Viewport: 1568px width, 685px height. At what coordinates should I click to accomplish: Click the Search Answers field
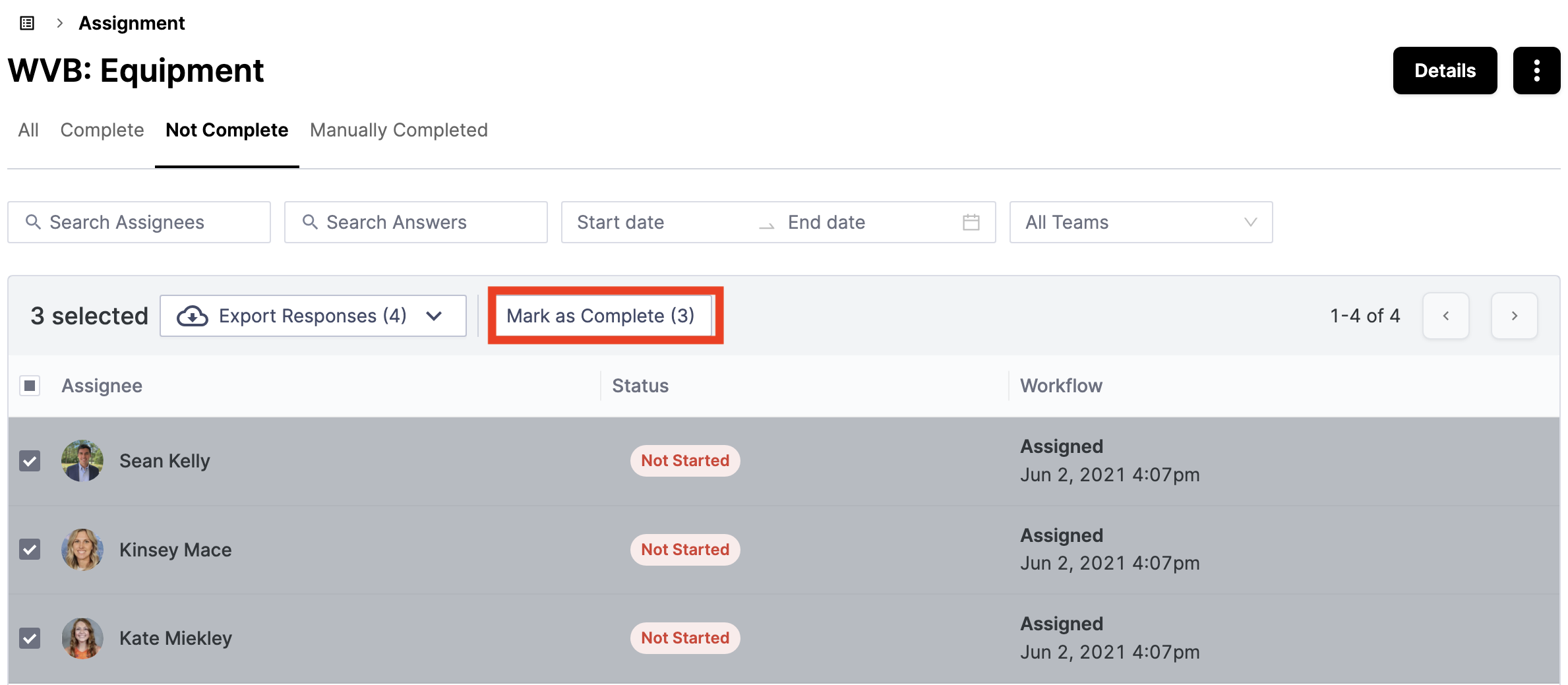pyautogui.click(x=416, y=222)
